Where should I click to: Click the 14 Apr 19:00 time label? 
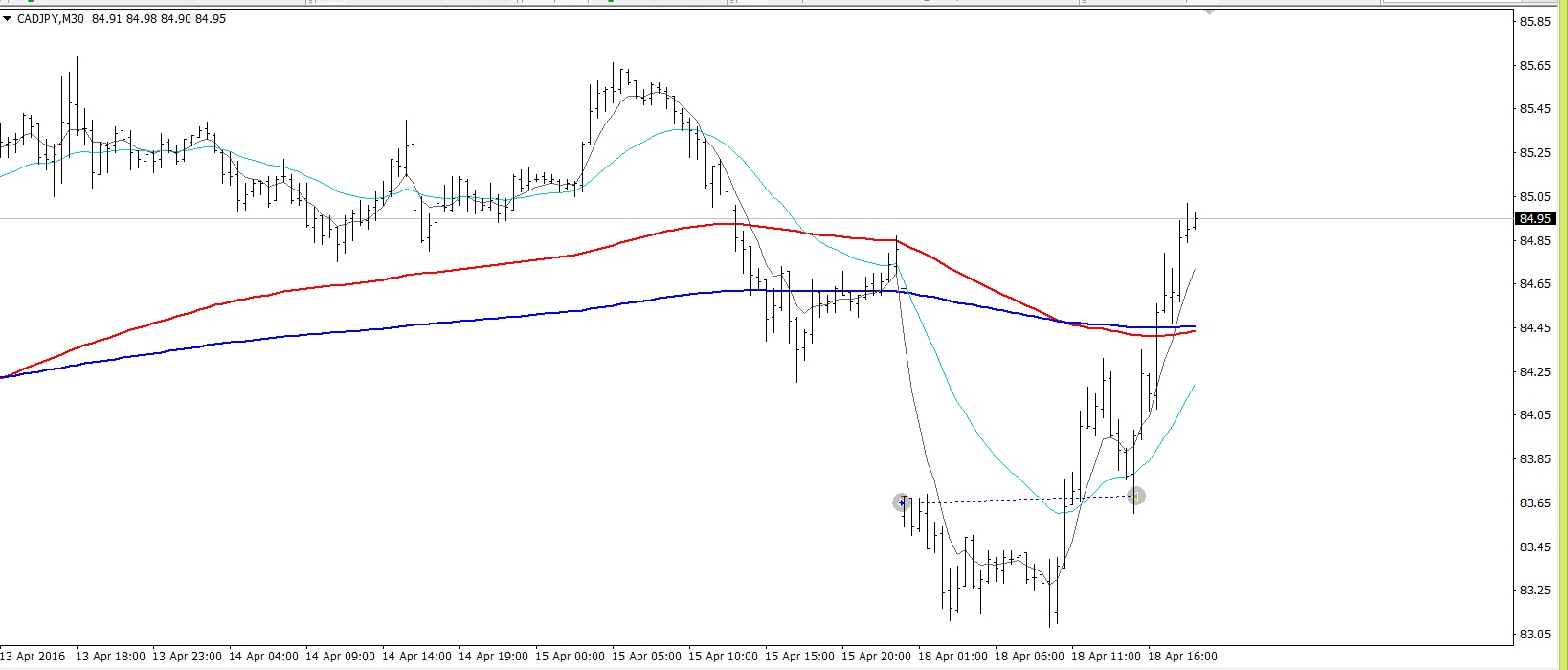494,657
